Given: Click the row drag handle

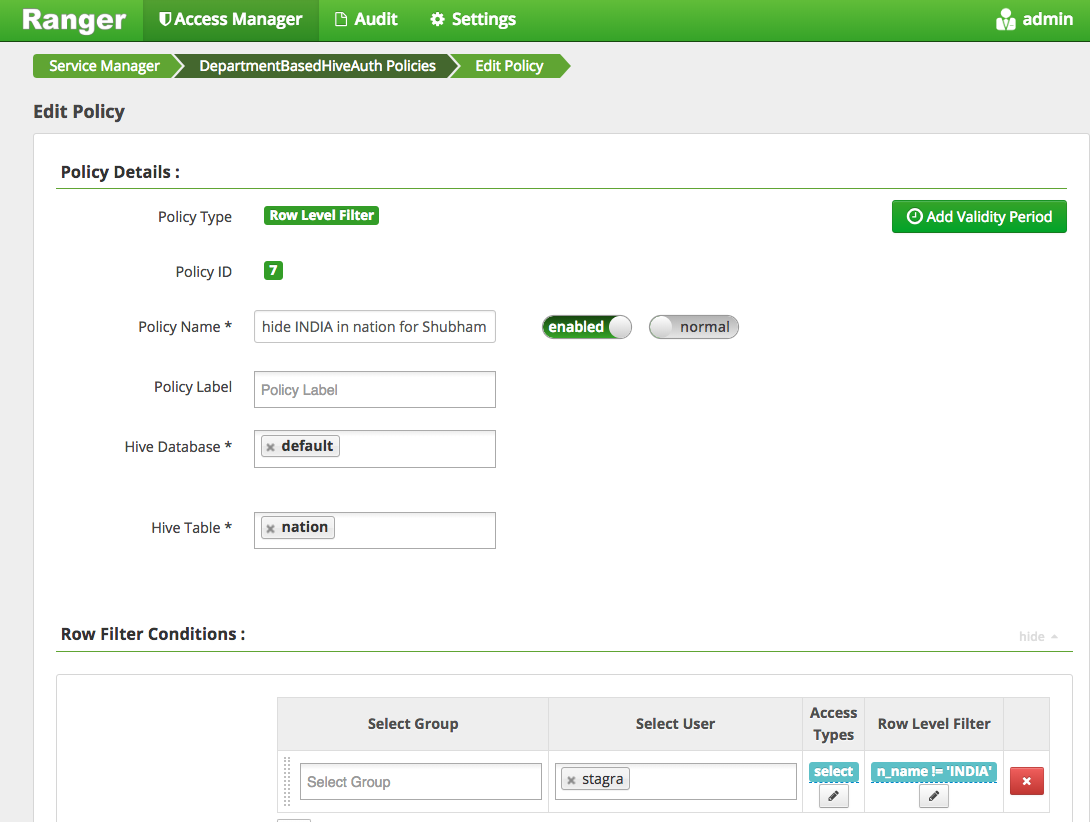Looking at the screenshot, I should click(287, 782).
